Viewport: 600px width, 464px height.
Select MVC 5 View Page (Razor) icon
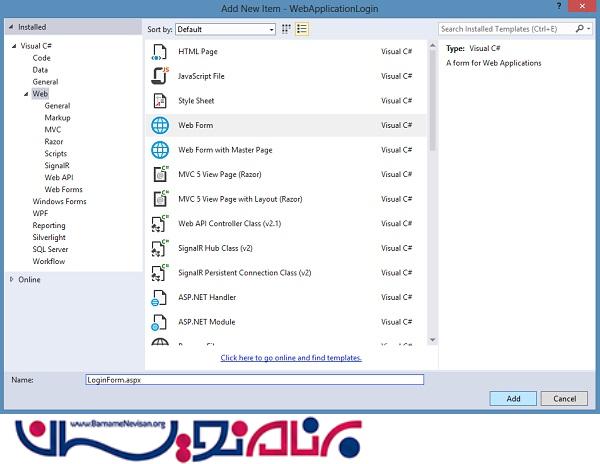159,174
